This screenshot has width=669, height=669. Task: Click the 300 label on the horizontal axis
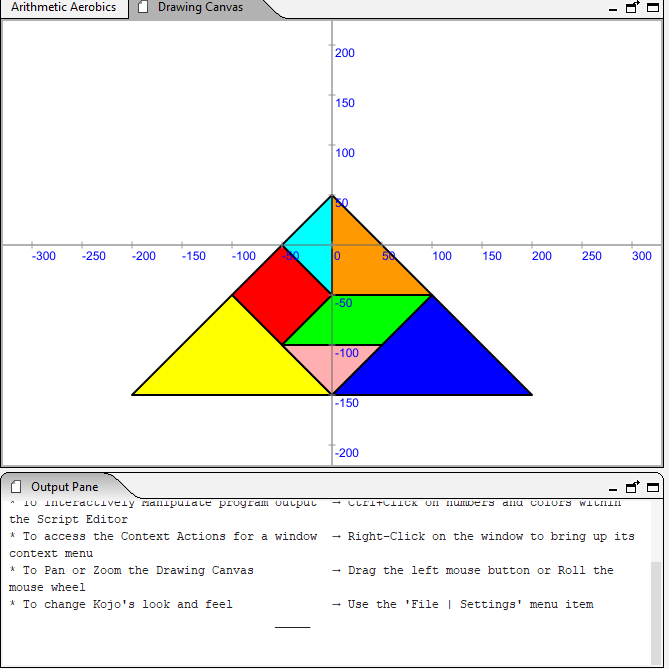tap(641, 256)
